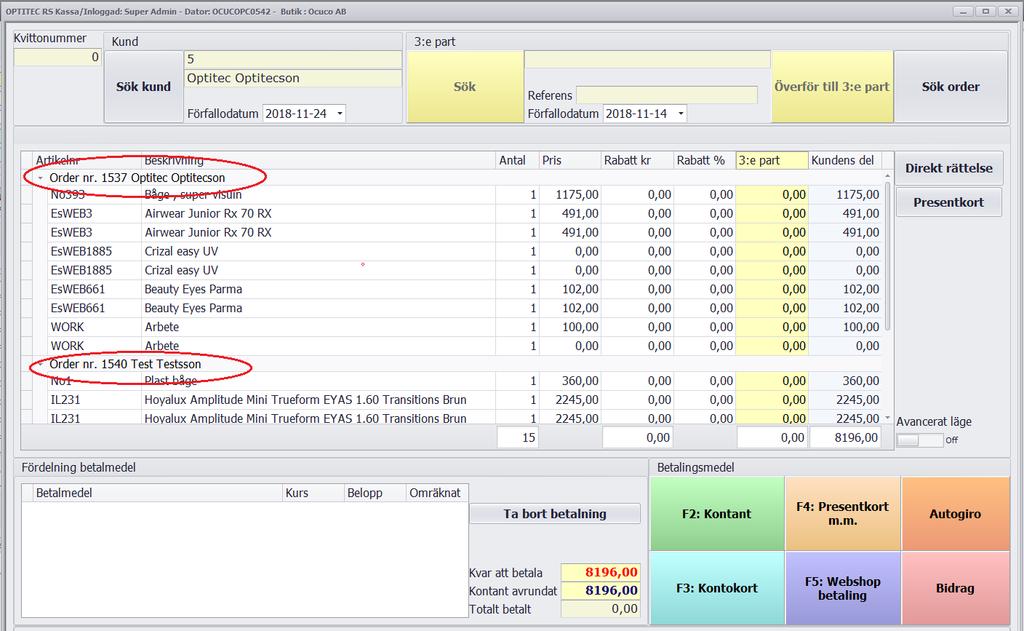Screen dimensions: 1024x631
Task: Click the Sök kund button
Action: pyautogui.click(x=144, y=86)
